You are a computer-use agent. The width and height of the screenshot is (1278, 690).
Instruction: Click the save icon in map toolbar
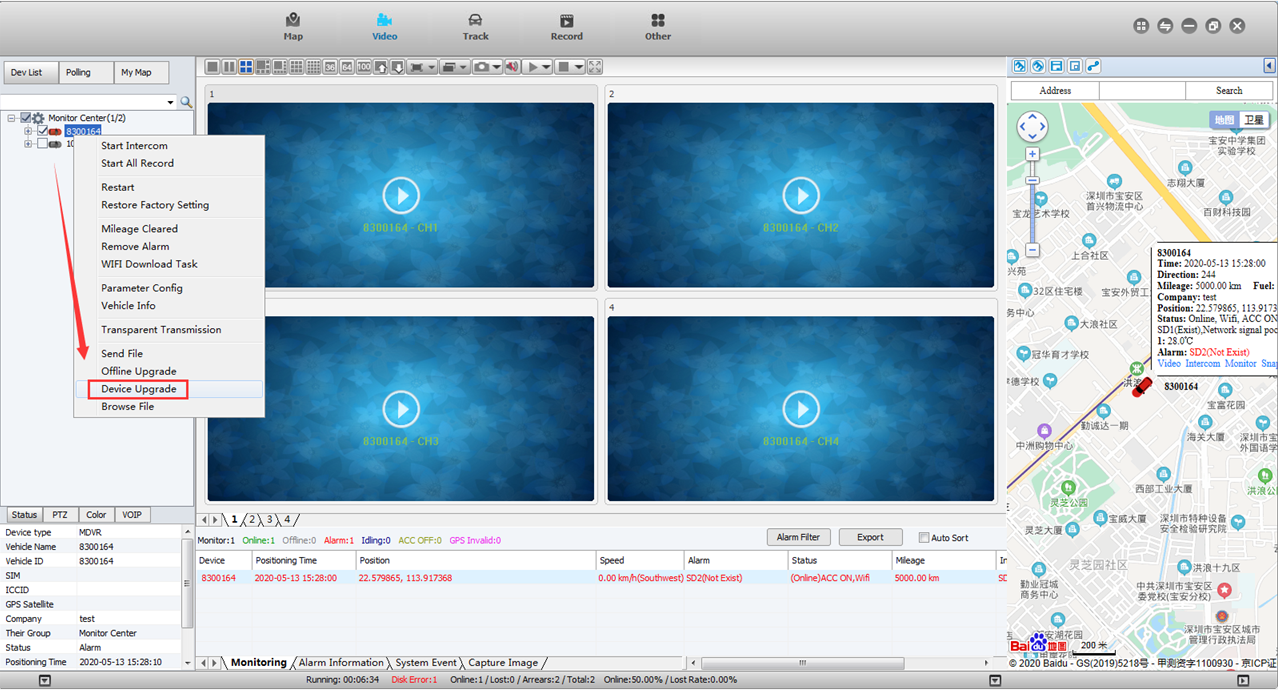click(x=1056, y=66)
